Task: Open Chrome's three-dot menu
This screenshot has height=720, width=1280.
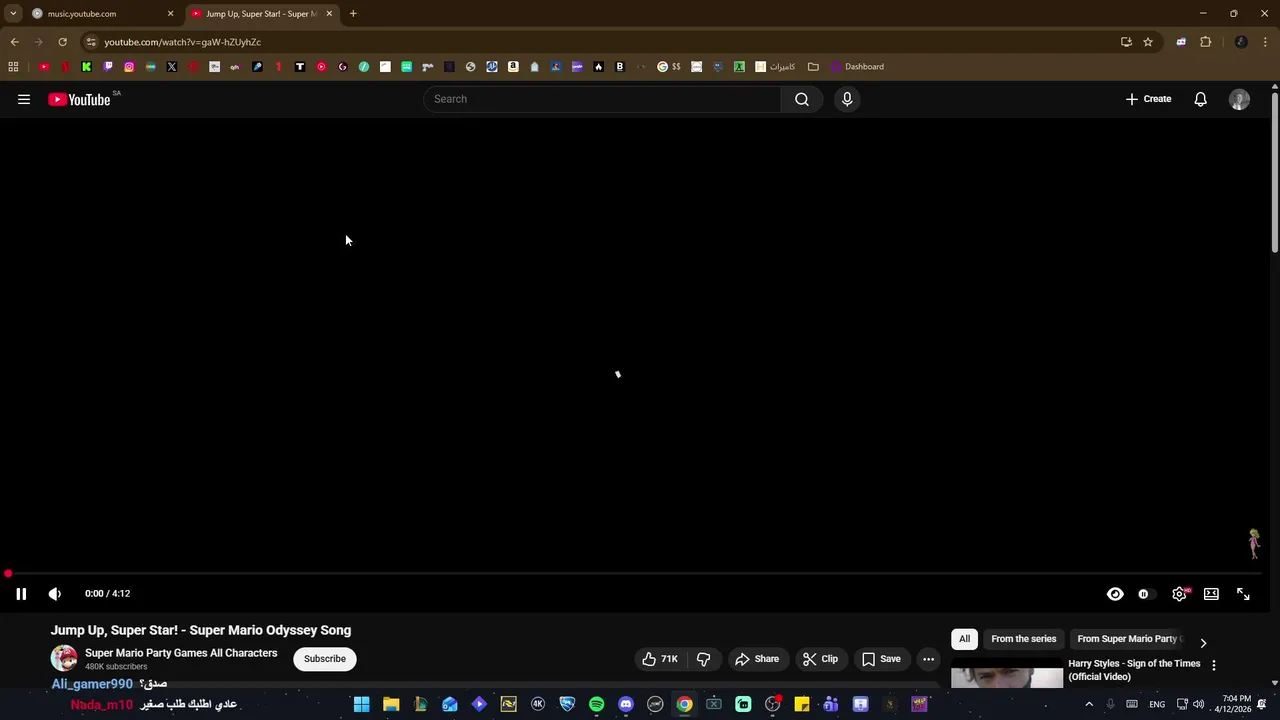Action: (x=1266, y=42)
